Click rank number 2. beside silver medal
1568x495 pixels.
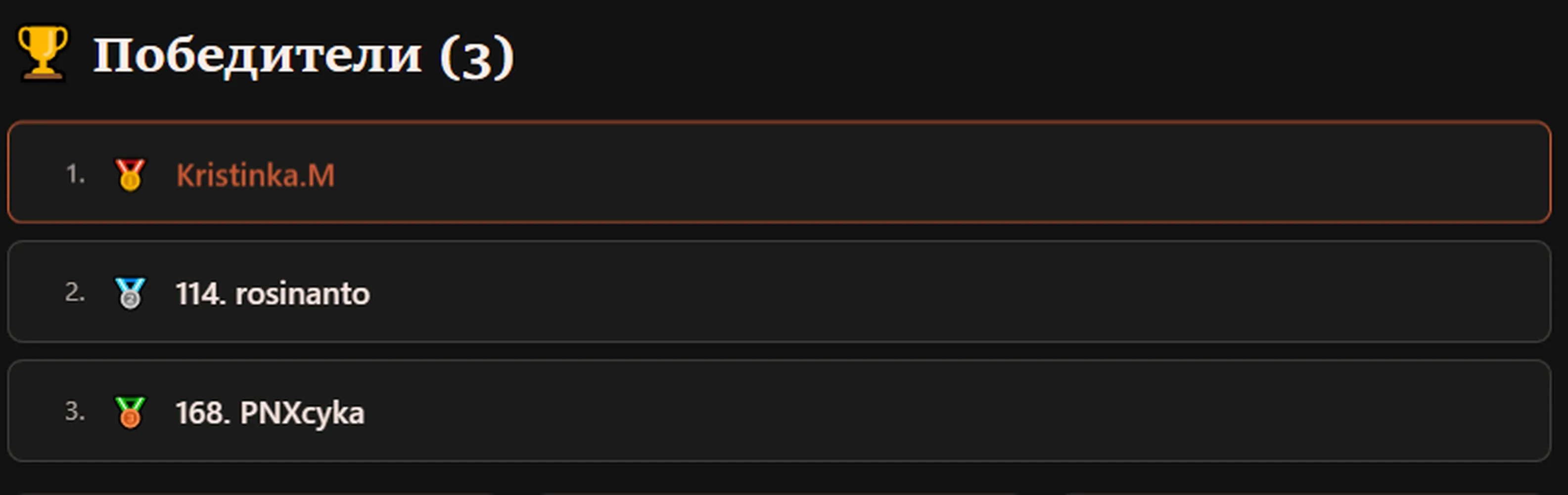(76, 293)
